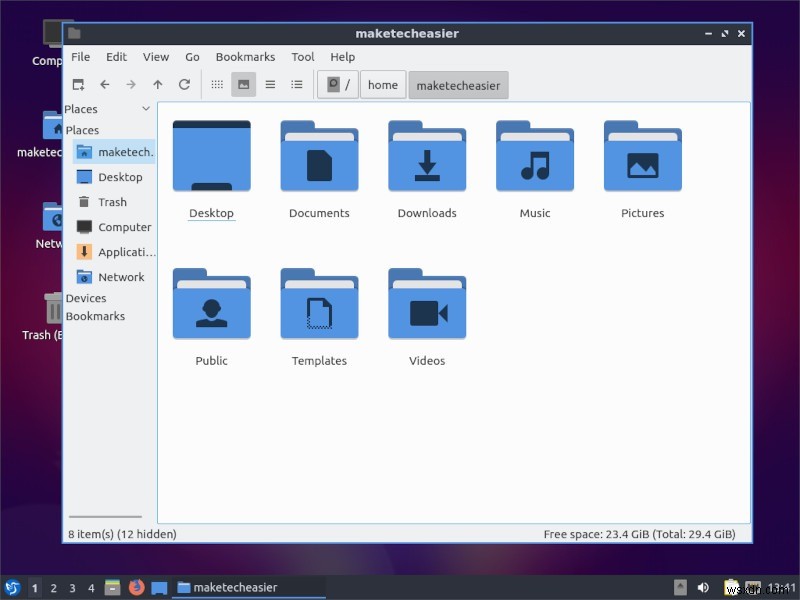Mute the system volume in the tray
Viewport: 800px width, 600px height.
point(703,588)
